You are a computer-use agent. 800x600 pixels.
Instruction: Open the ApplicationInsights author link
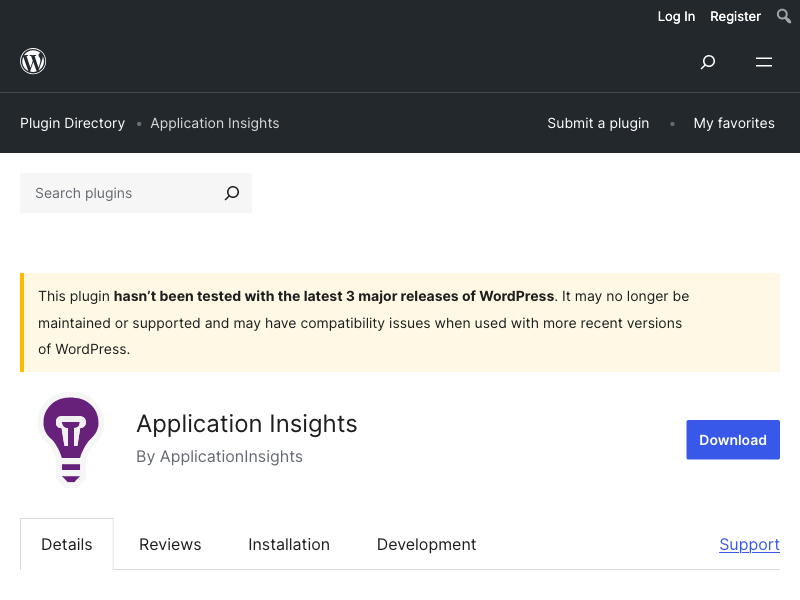point(231,456)
